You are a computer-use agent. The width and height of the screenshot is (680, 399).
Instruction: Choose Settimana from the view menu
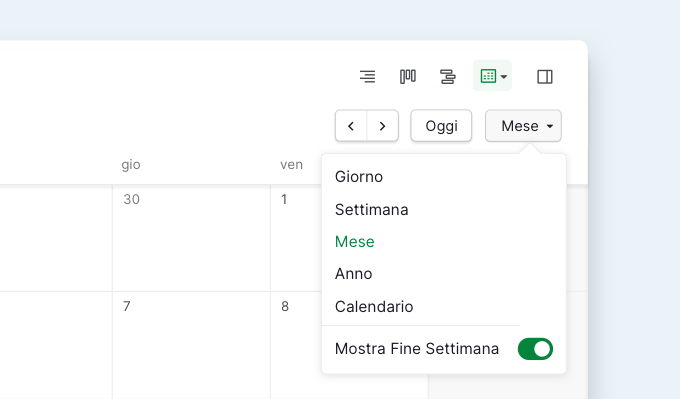pos(371,209)
